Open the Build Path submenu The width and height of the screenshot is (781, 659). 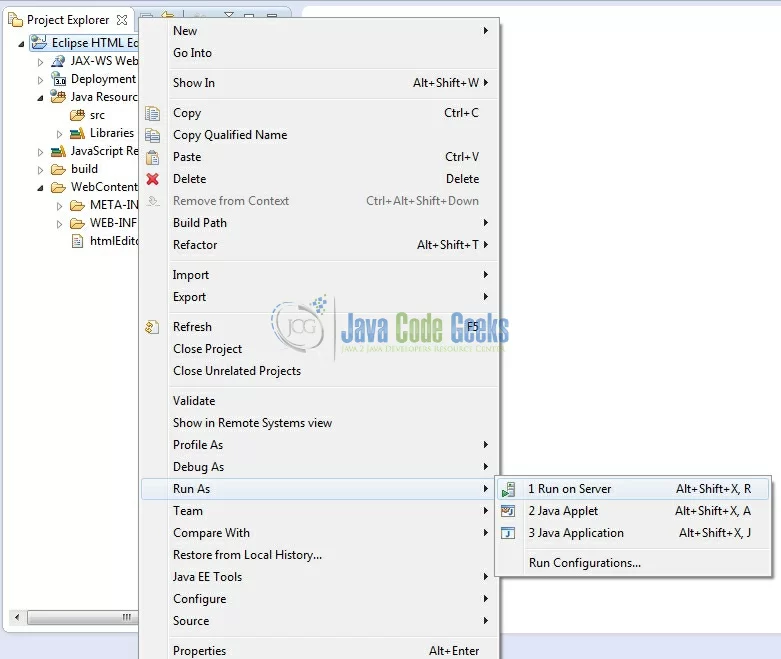pyautogui.click(x=320, y=223)
